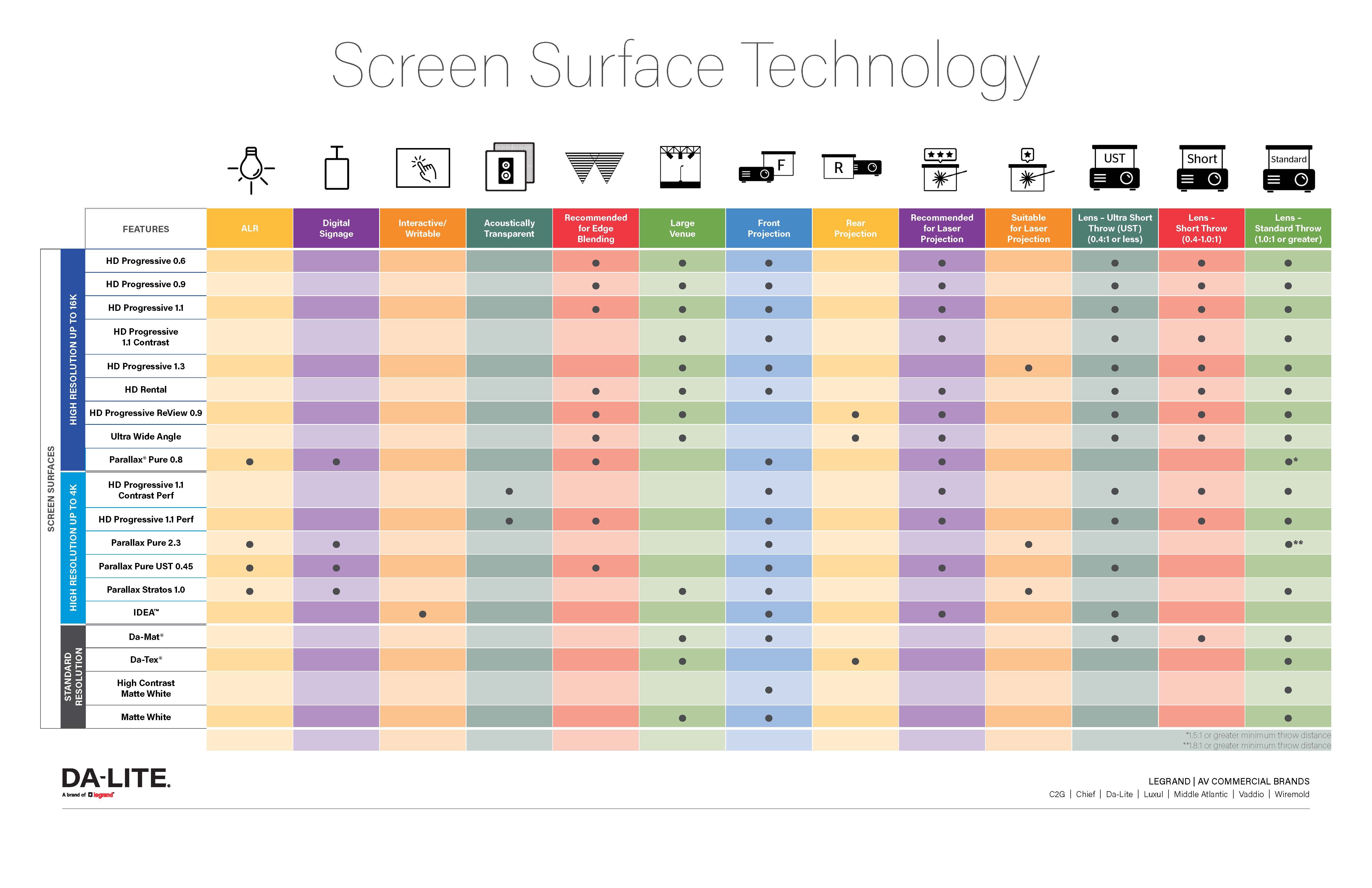Select the Digital Signage icon
1372x888 pixels.
click(x=336, y=170)
